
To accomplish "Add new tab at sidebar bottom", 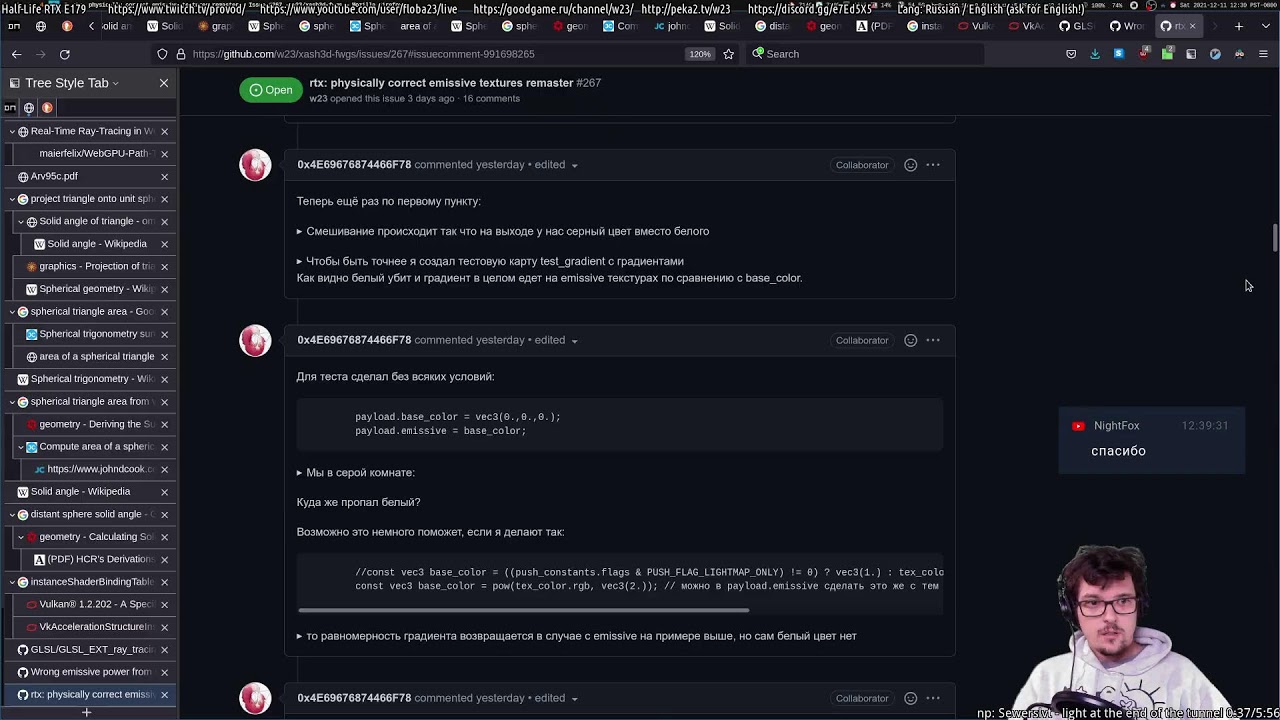I will pyautogui.click(x=87, y=712).
